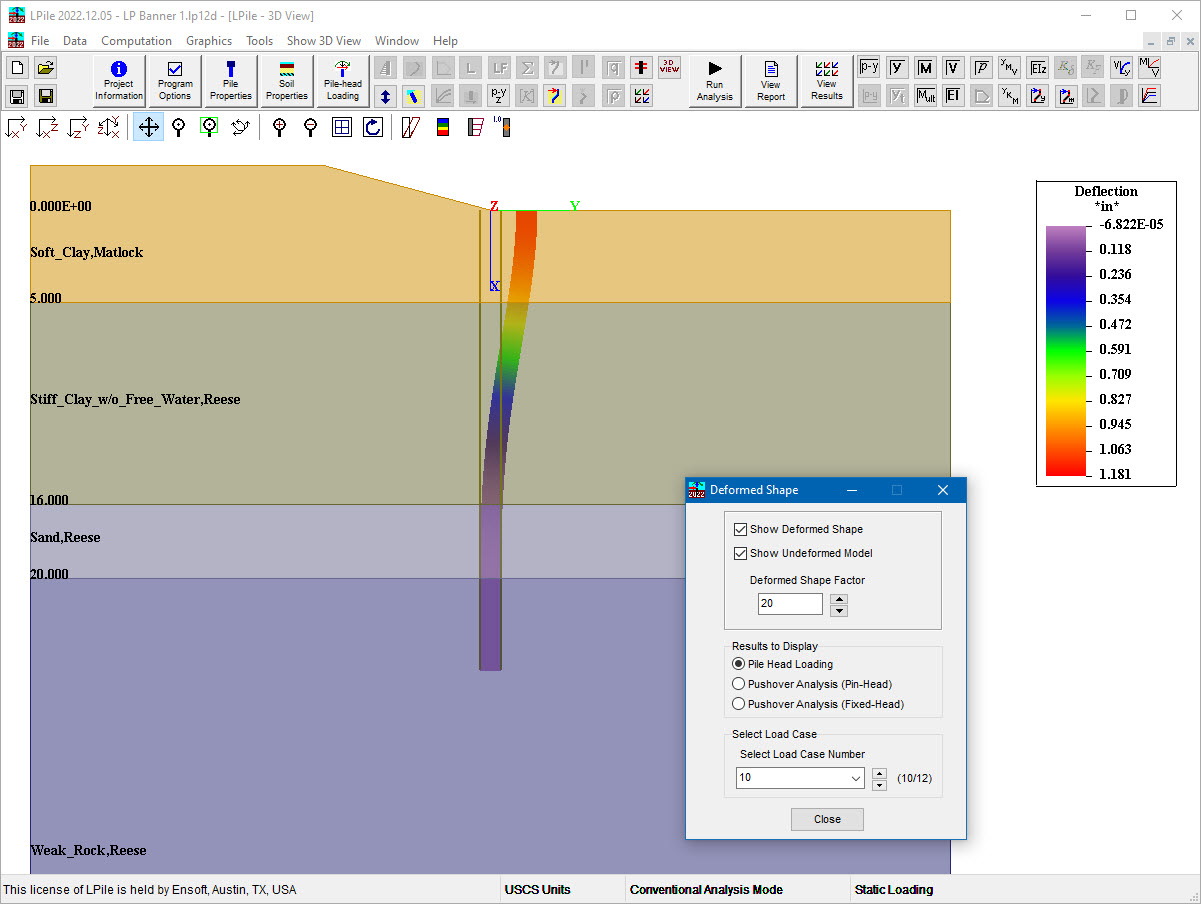Increase Deformed Shape Factor with up arrow
Screen dimensions: 1201x904
pyautogui.click(x=839, y=599)
